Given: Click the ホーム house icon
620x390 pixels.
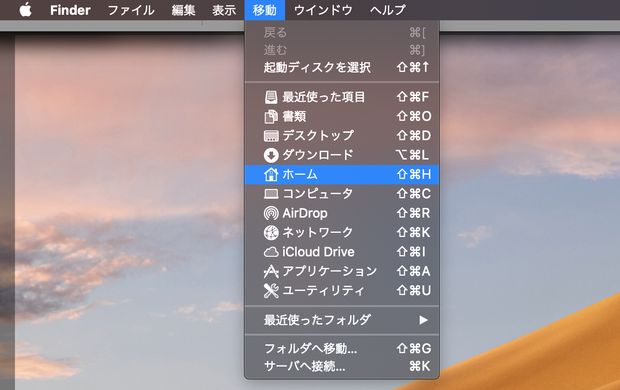Looking at the screenshot, I should [271, 174].
